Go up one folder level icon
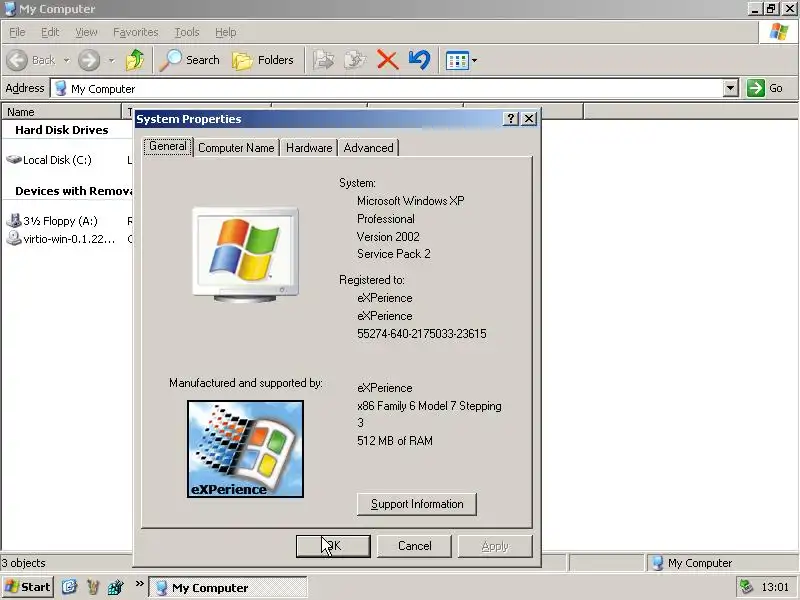 (x=135, y=60)
